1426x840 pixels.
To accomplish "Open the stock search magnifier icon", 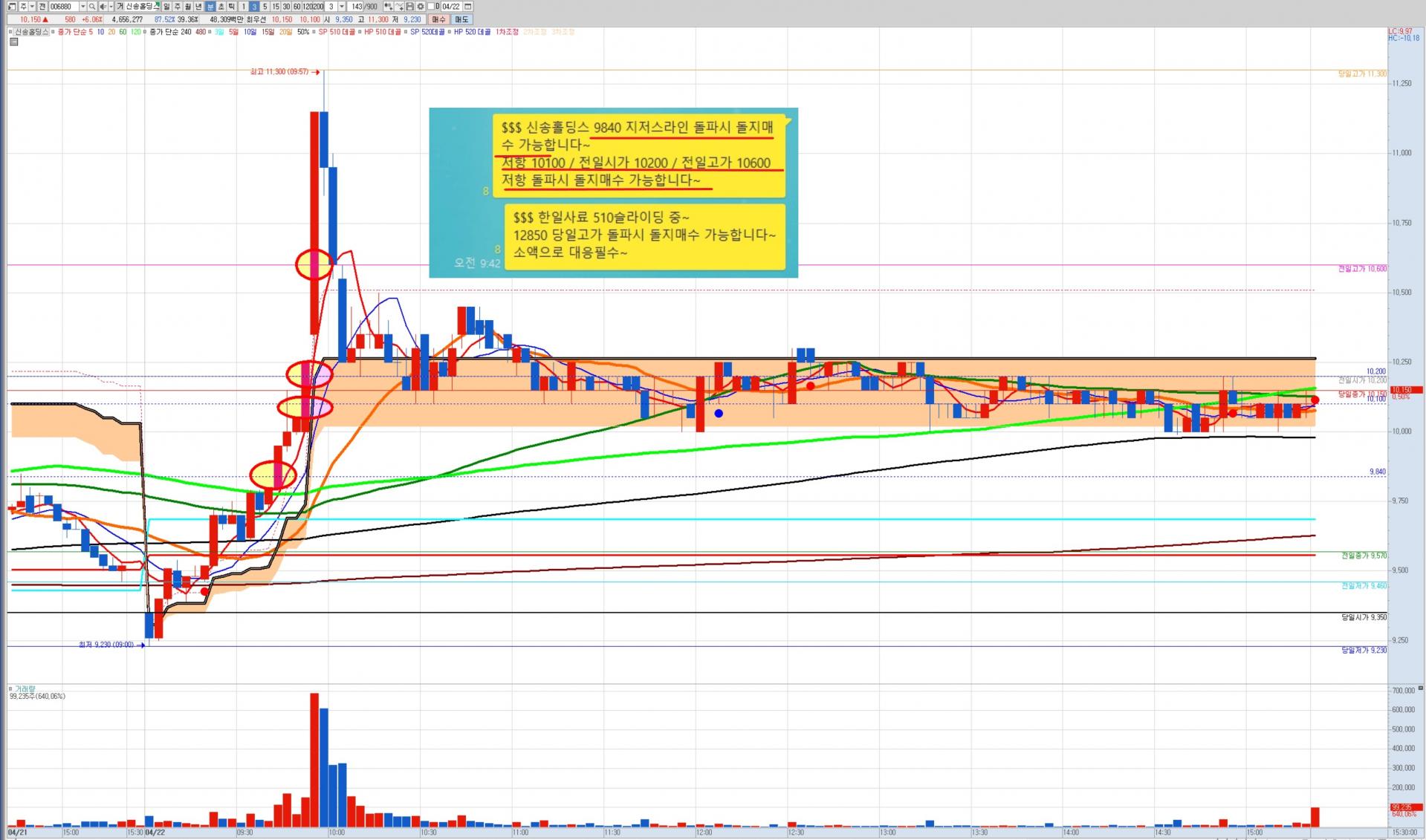I will pos(92,7).
